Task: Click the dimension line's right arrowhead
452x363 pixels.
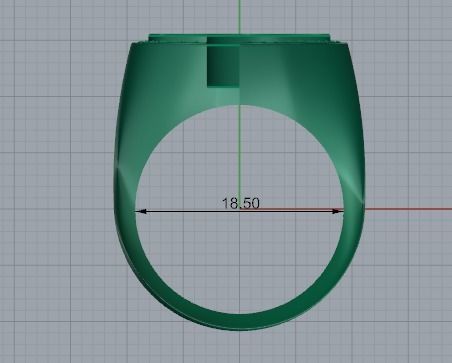Action: [337, 211]
